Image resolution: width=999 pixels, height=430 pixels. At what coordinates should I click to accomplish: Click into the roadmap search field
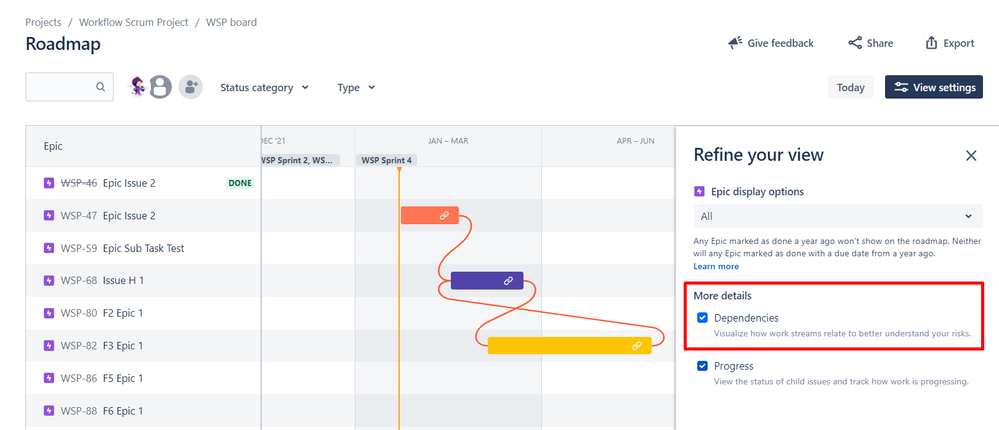click(69, 87)
